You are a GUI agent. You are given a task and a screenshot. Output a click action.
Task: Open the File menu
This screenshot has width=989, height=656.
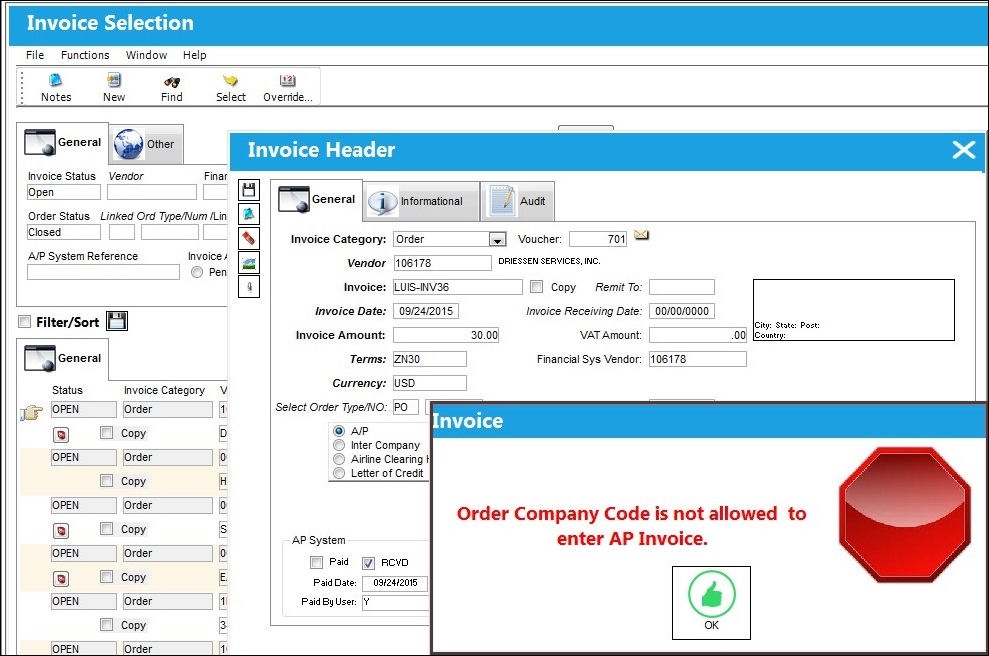[x=35, y=55]
